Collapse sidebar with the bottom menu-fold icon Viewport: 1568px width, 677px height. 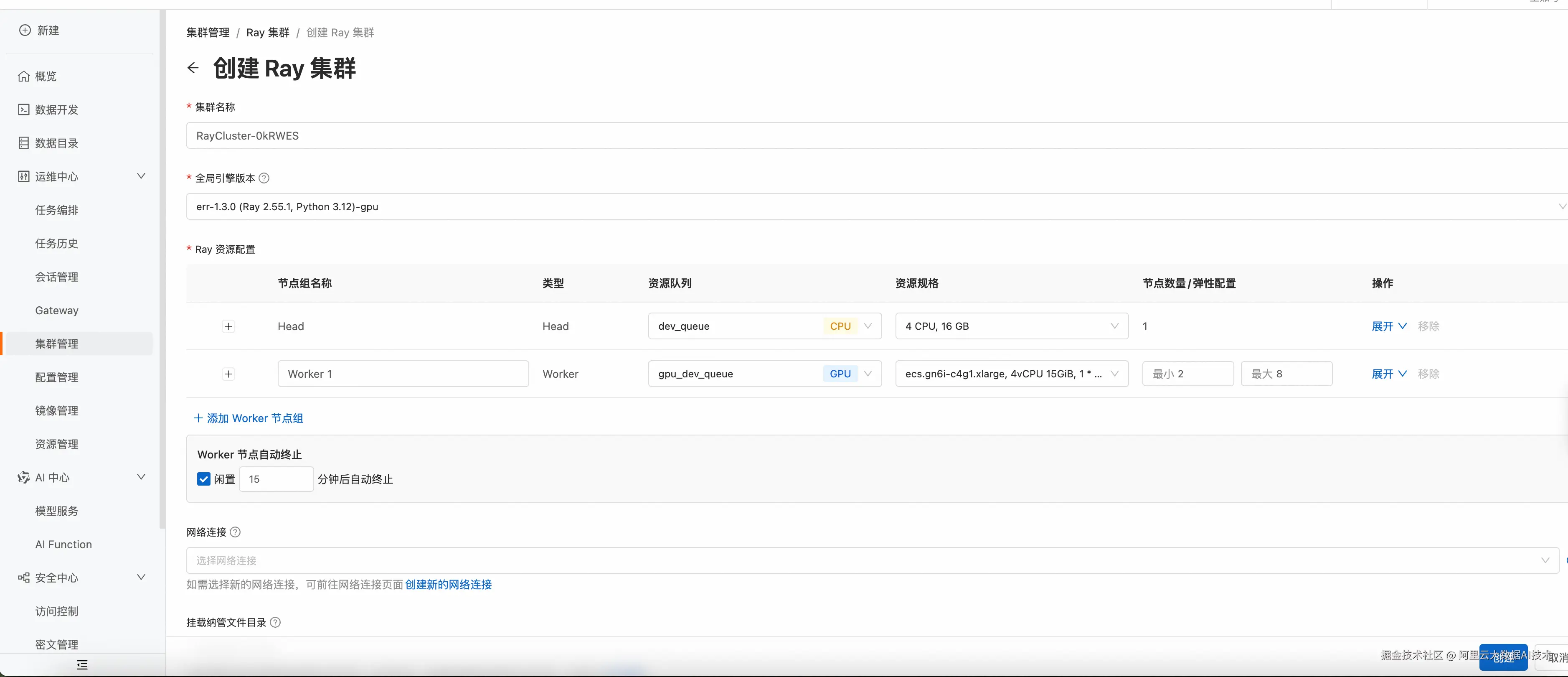pos(82,665)
